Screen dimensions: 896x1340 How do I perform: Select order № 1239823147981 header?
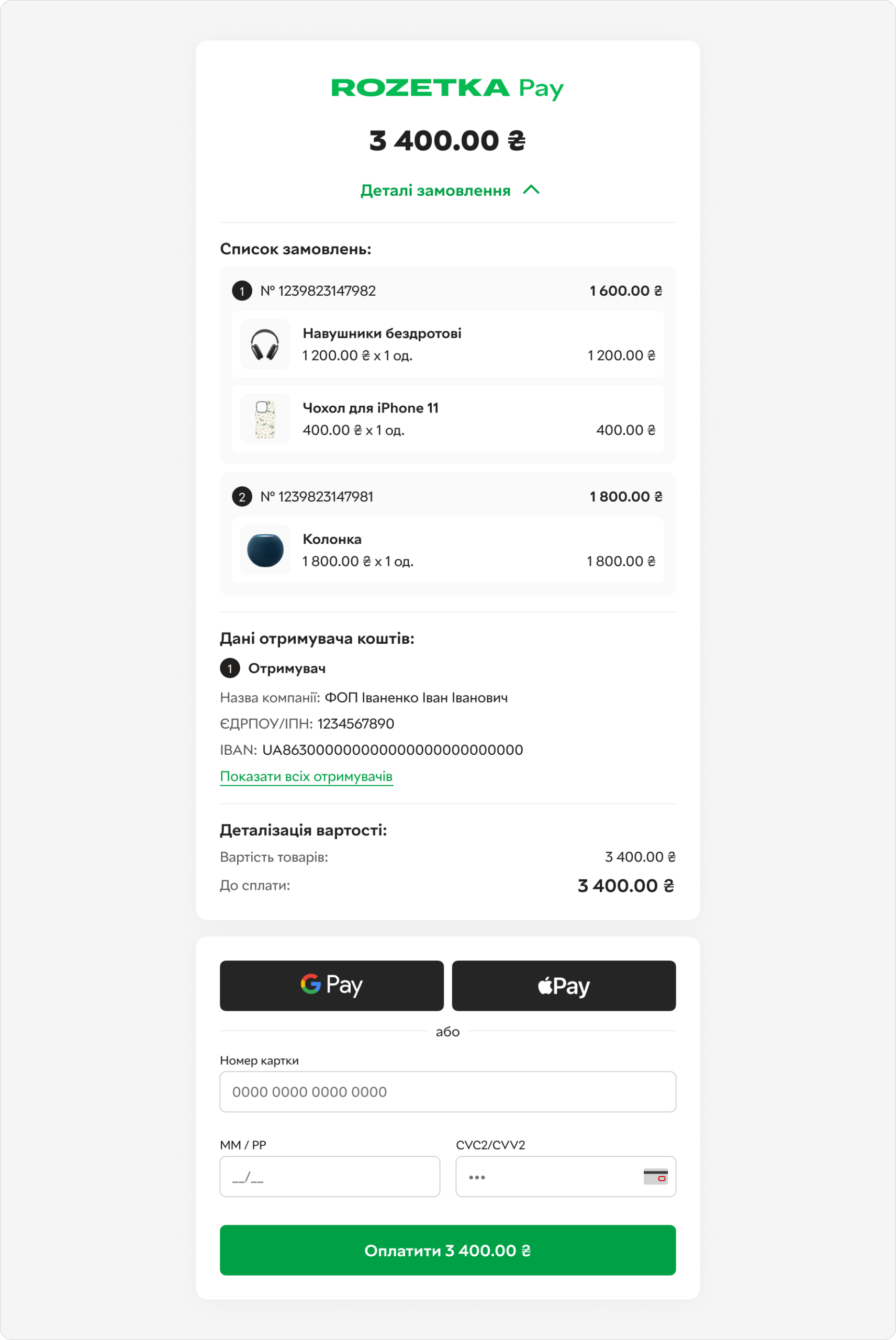pyautogui.click(x=448, y=497)
